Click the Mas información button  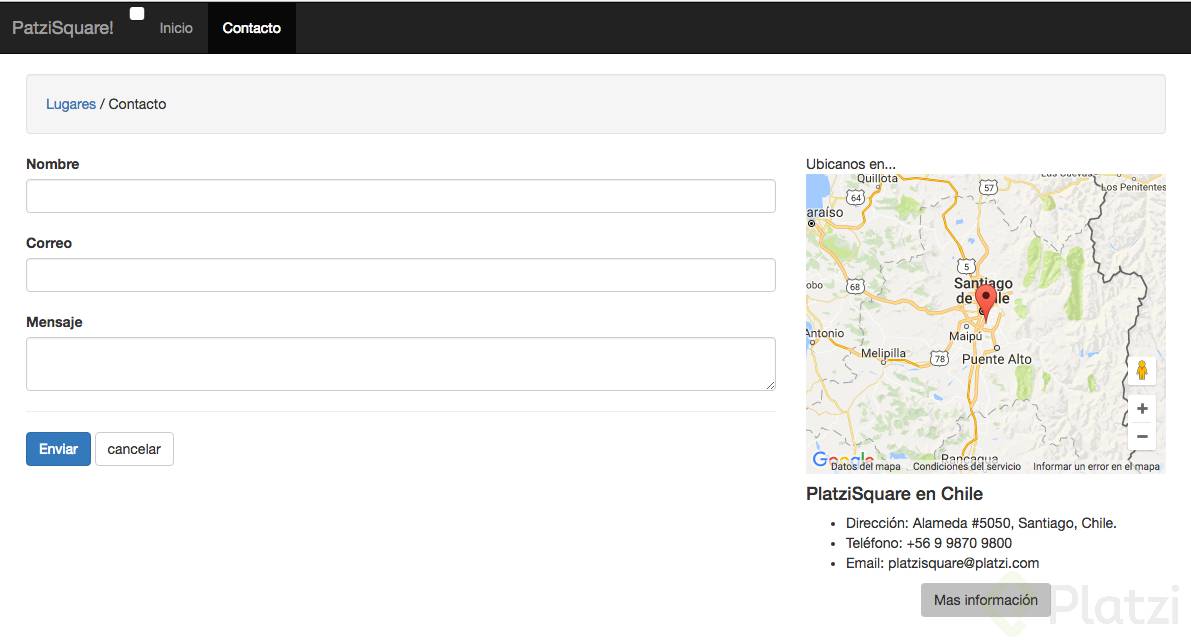coord(985,600)
